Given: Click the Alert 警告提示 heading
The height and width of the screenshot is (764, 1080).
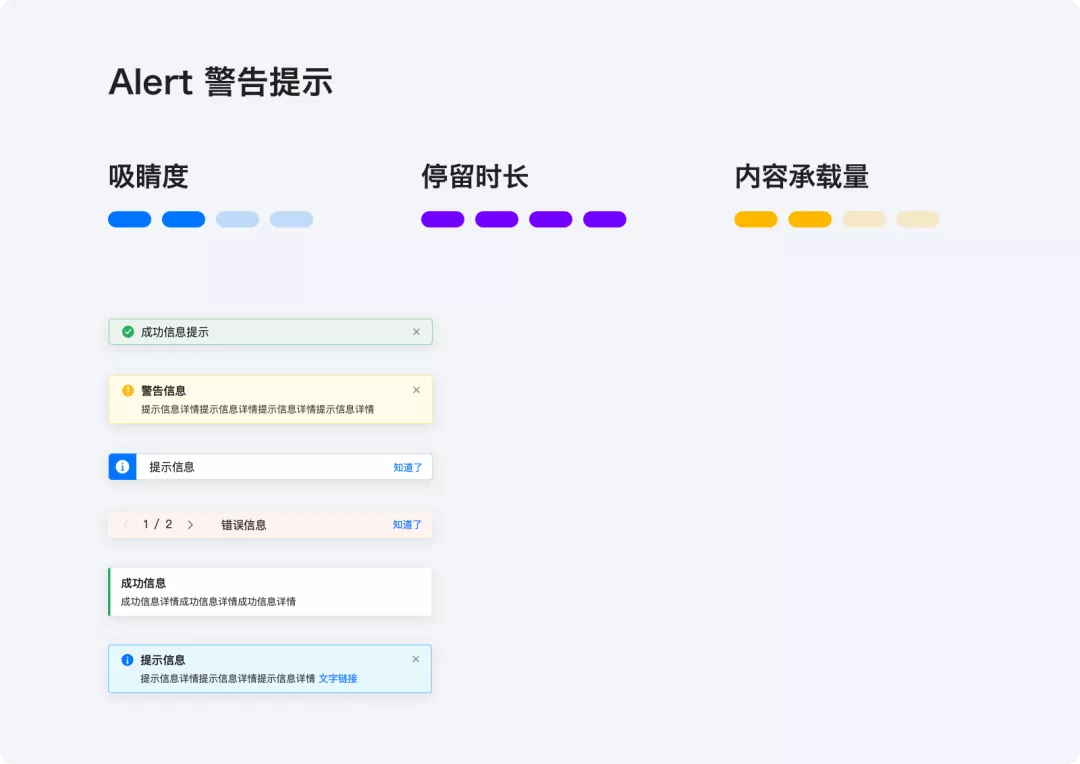Looking at the screenshot, I should pyautogui.click(x=220, y=82).
